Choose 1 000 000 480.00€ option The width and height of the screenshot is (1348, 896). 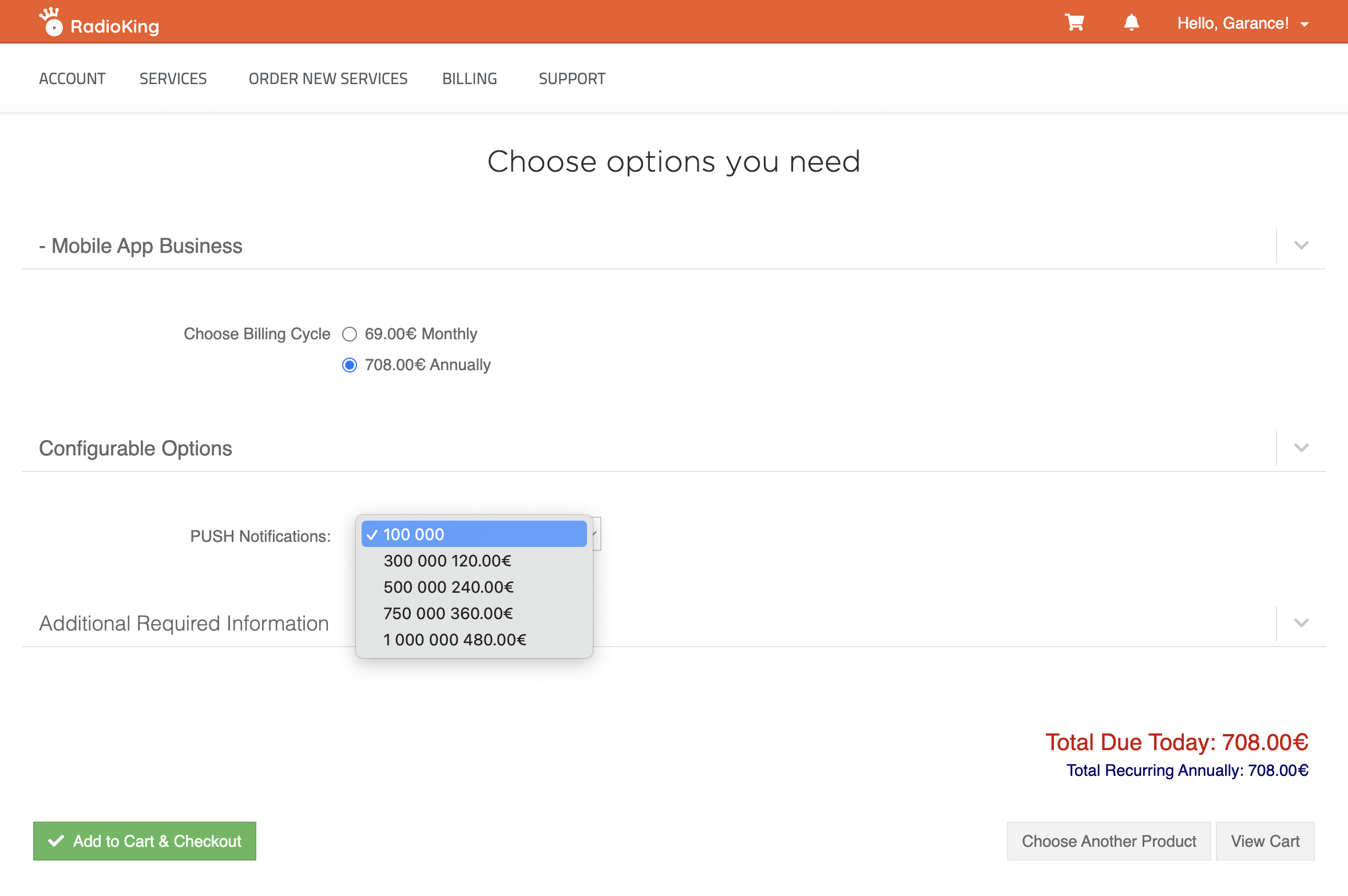pyautogui.click(x=474, y=640)
